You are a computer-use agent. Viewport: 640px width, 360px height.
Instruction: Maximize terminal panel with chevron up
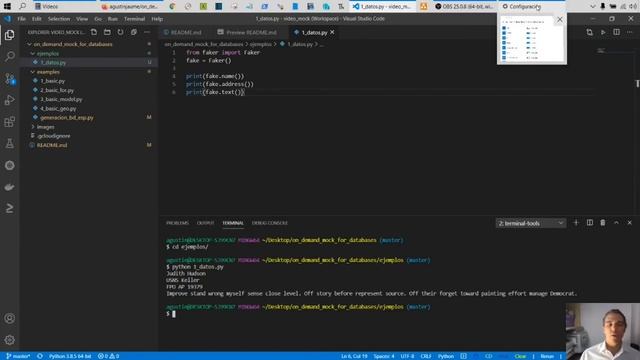pyautogui.click(x=616, y=223)
